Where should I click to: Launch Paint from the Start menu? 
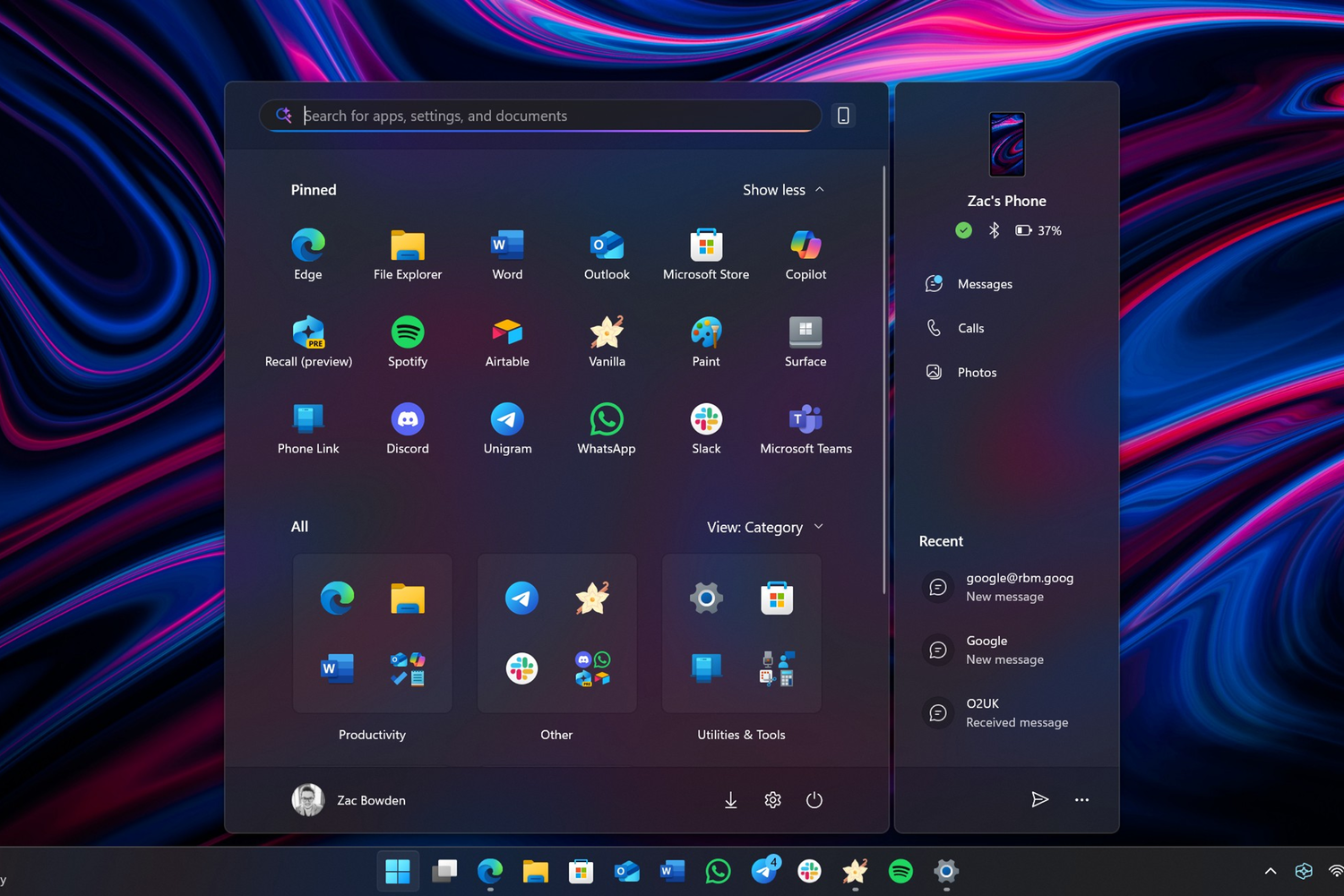click(705, 338)
